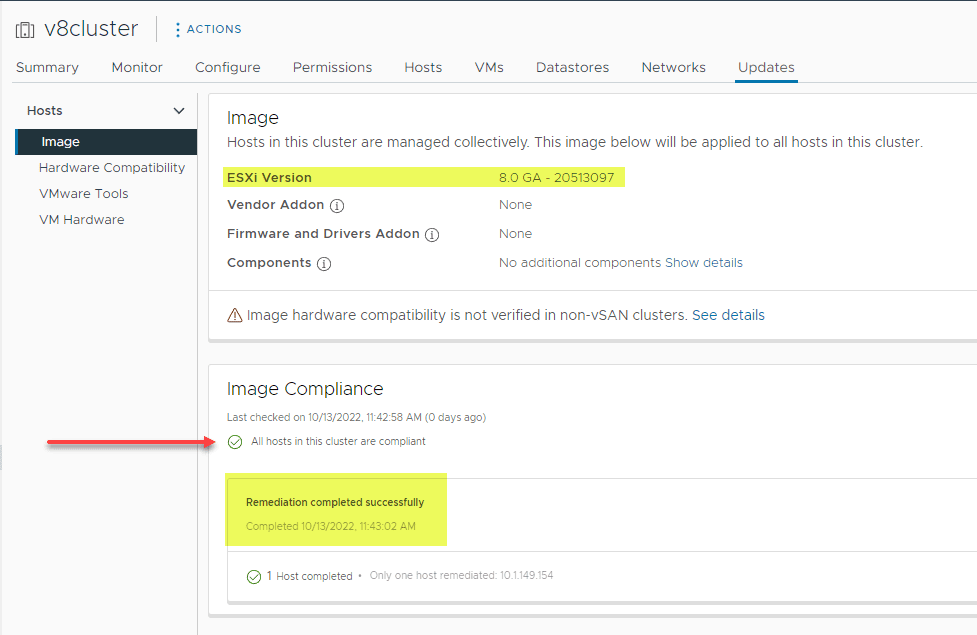Select Hardware Compatibility in sidebar

point(112,168)
